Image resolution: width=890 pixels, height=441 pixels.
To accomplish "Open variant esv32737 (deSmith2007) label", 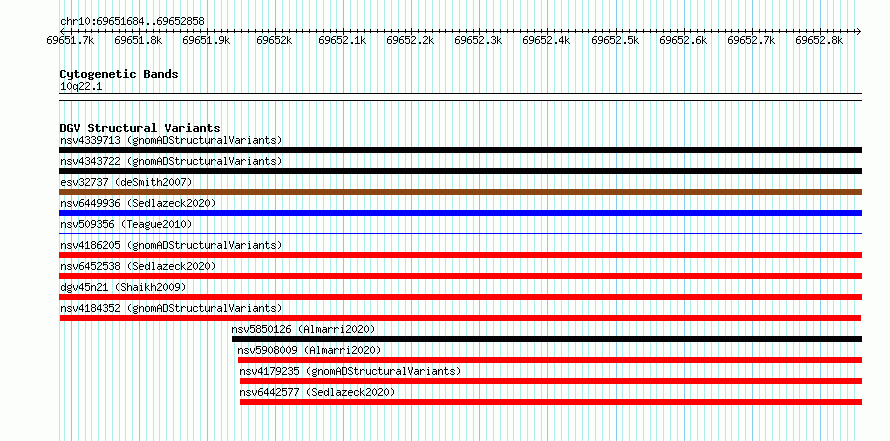I will click(126, 182).
